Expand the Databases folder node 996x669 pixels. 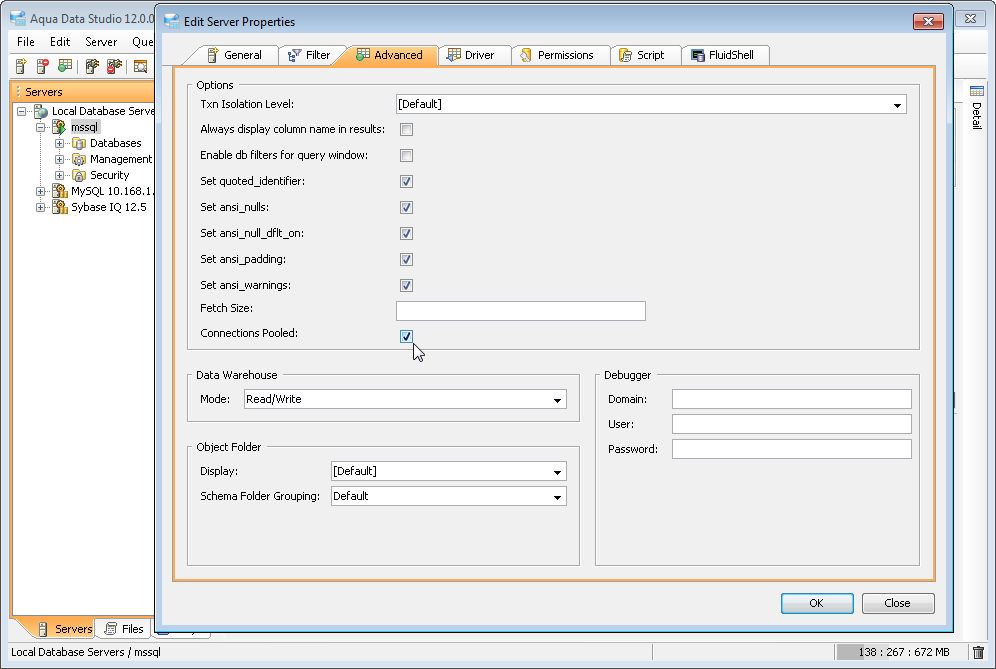[x=59, y=144]
